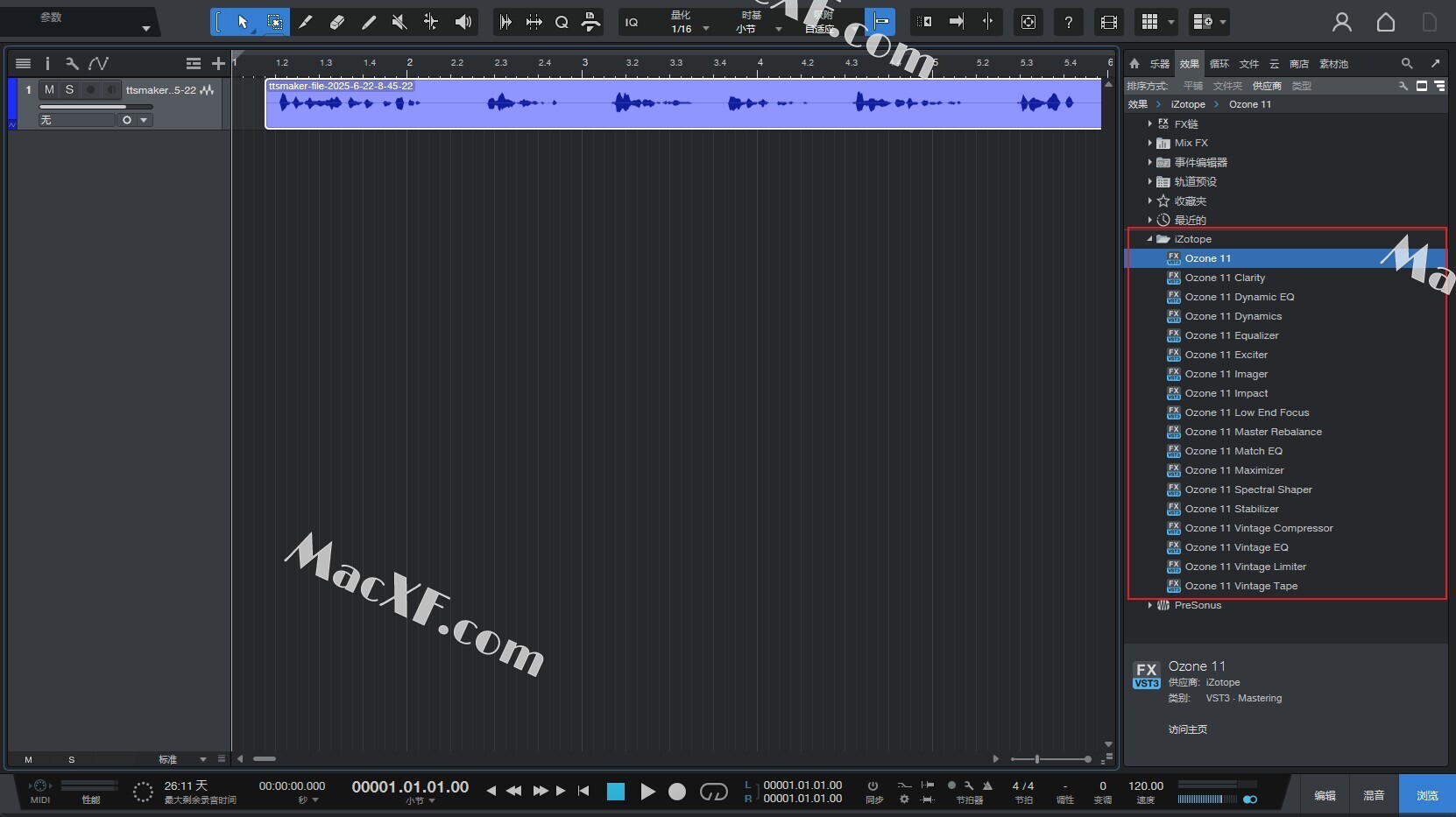Solo track 1 with S button
Viewport: 1456px width, 817px height.
tap(69, 89)
